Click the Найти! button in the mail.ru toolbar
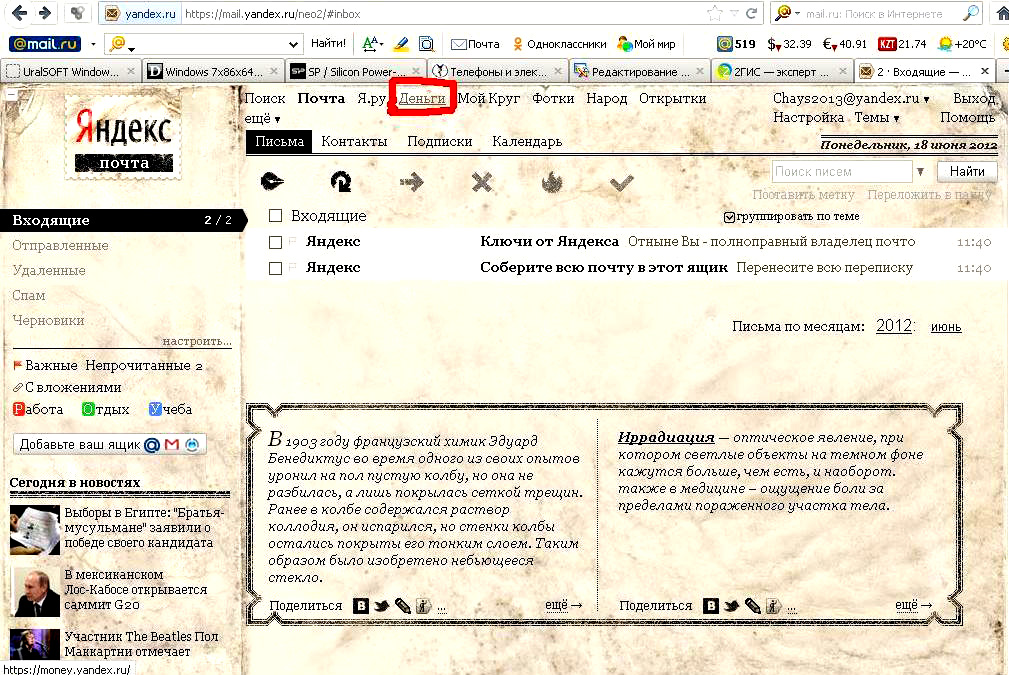 point(328,44)
